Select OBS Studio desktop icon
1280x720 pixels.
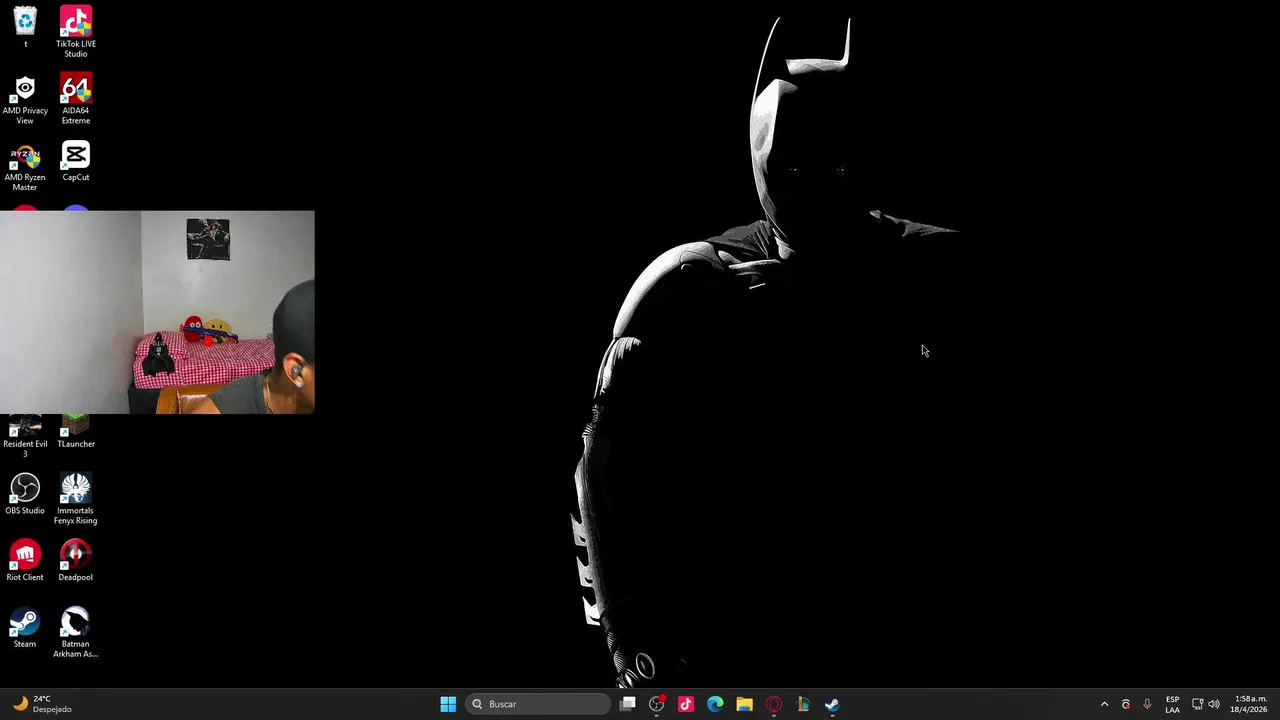click(x=25, y=494)
